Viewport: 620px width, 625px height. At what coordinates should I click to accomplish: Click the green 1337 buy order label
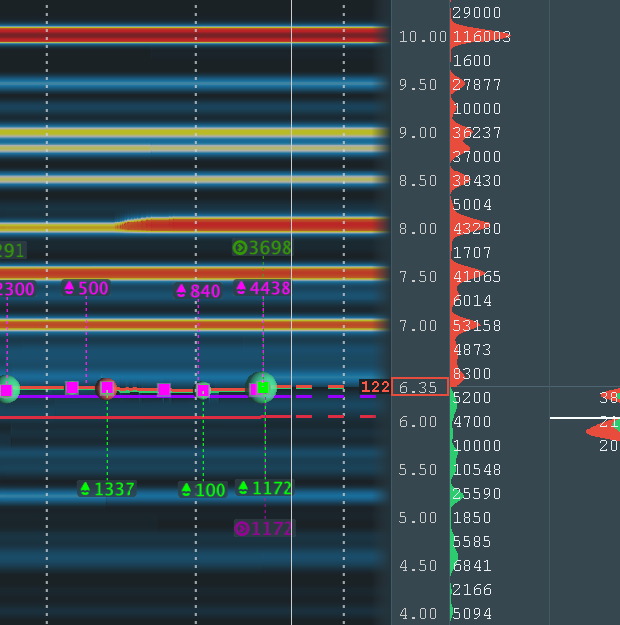pyautogui.click(x=107, y=489)
